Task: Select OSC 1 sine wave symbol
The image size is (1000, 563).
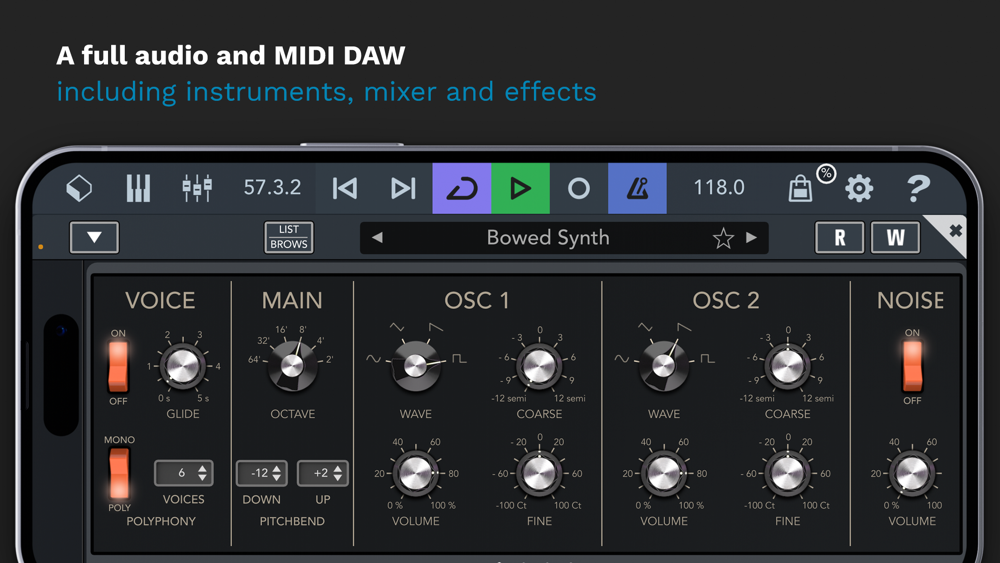Action: (373, 359)
